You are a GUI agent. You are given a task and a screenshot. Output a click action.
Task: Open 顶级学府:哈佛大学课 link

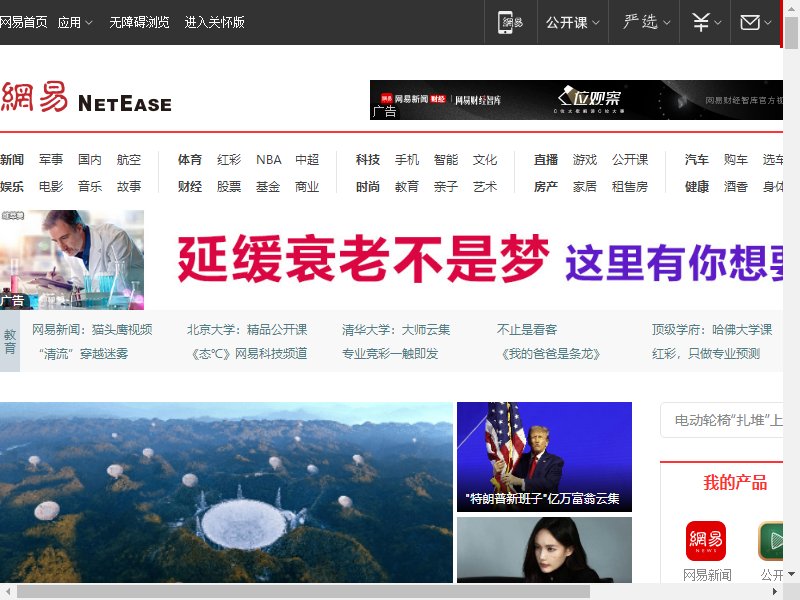click(712, 330)
